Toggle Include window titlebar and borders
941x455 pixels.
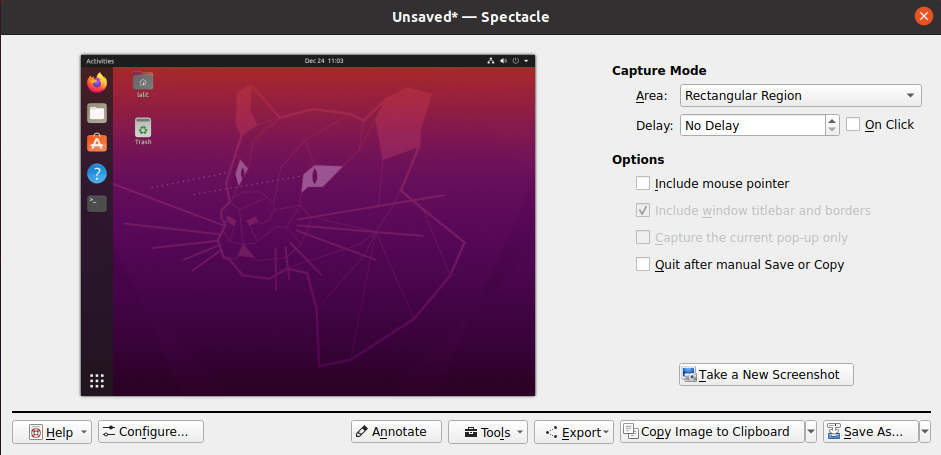point(643,211)
